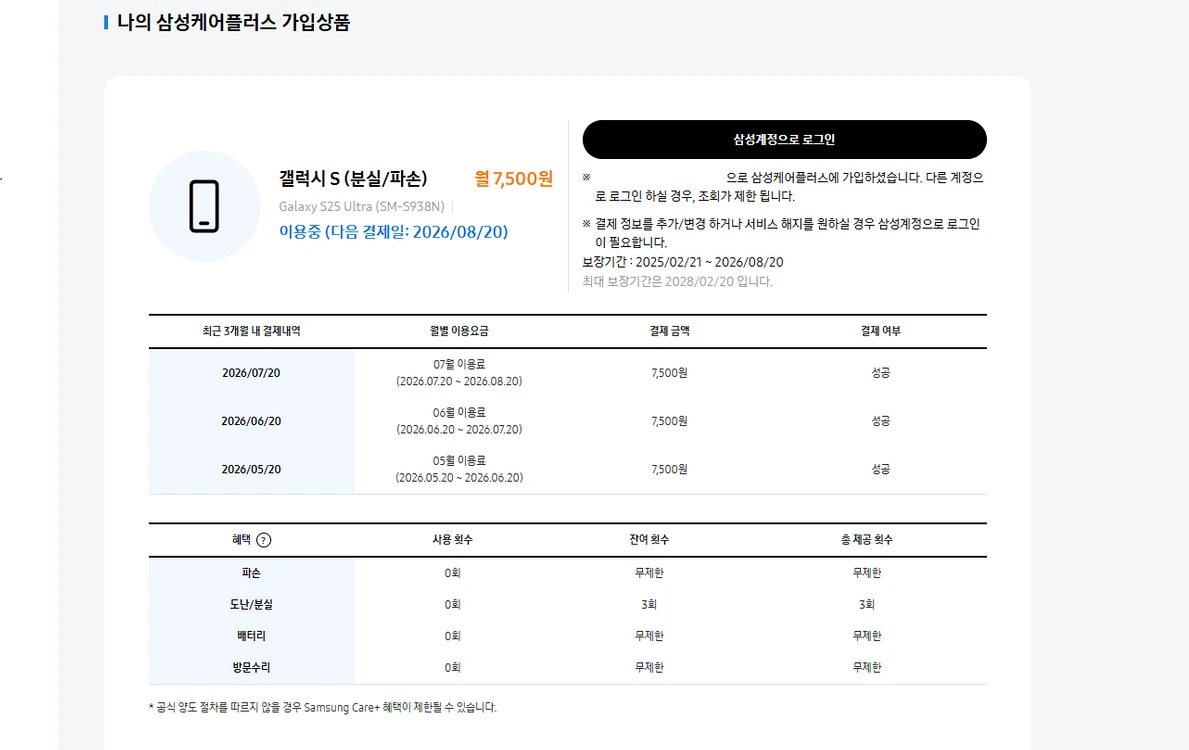The width and height of the screenshot is (1189, 750).
Task: Click 무제한 total count in 배터리 row
Action: [x=867, y=636]
